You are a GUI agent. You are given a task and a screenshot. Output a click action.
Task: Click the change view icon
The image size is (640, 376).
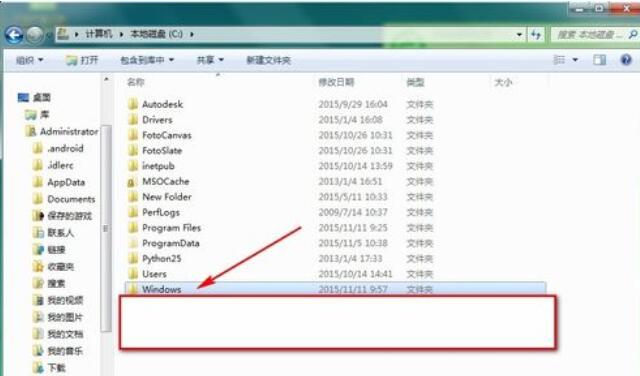[559, 60]
